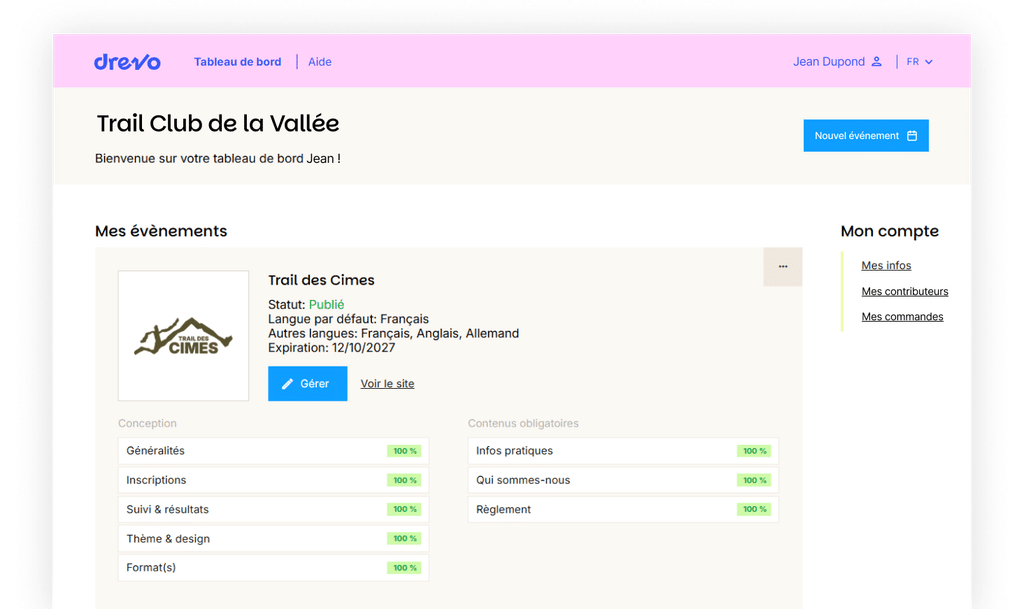Click the Langue par défaut: Français line
This screenshot has width=1024, height=609.
pos(349,319)
